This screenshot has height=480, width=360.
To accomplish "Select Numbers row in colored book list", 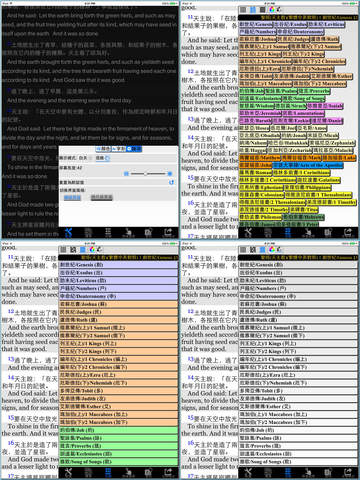I will click(x=118, y=288).
